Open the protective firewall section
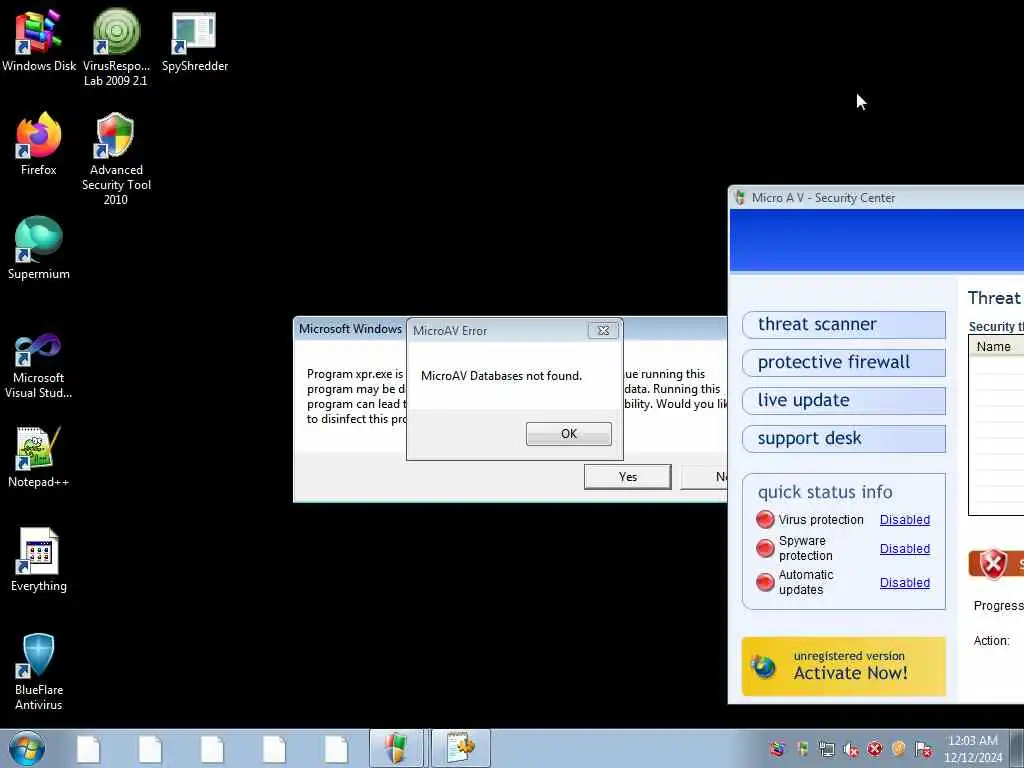Image resolution: width=1024 pixels, height=768 pixels. point(844,362)
